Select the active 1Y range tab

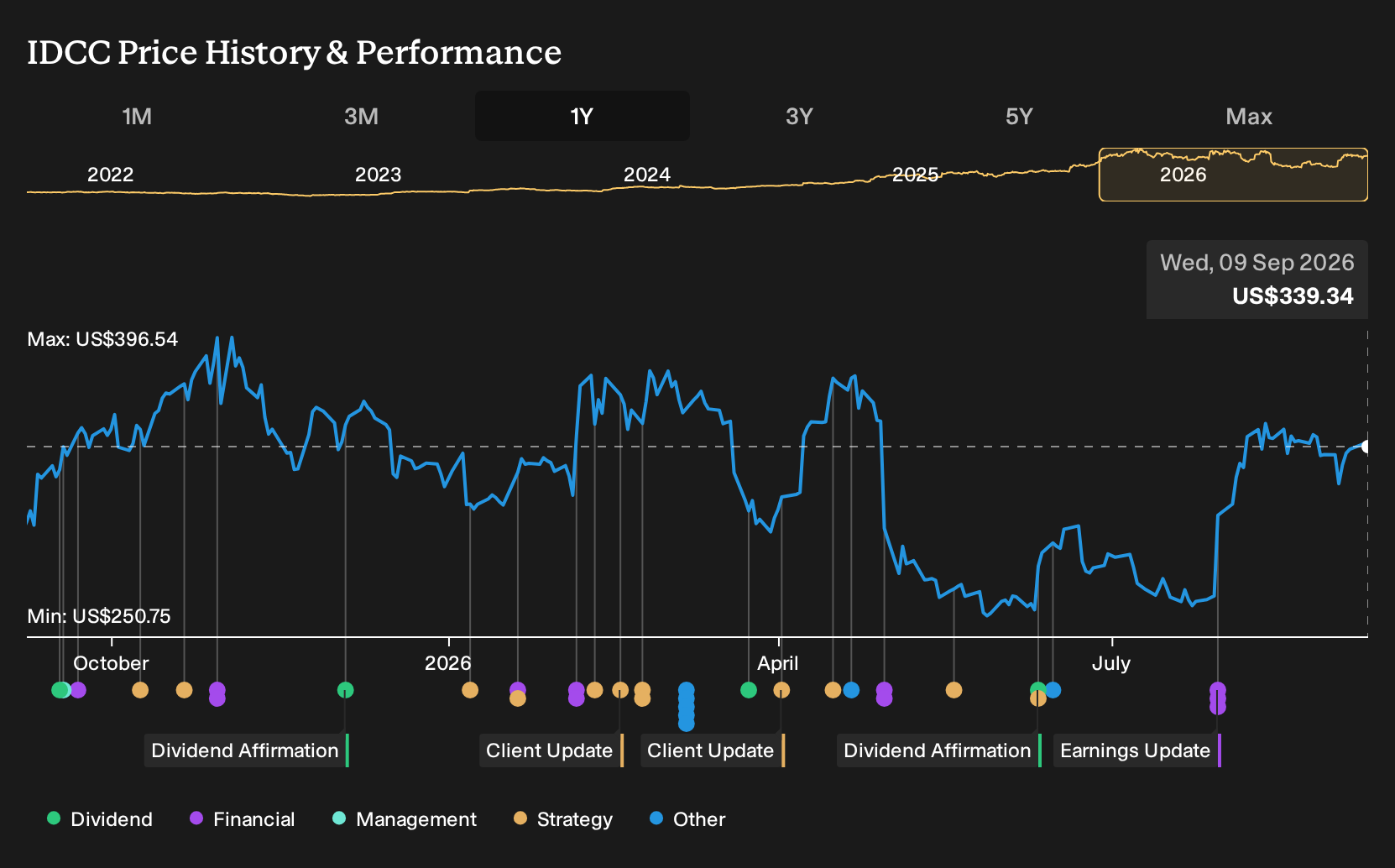point(582,116)
